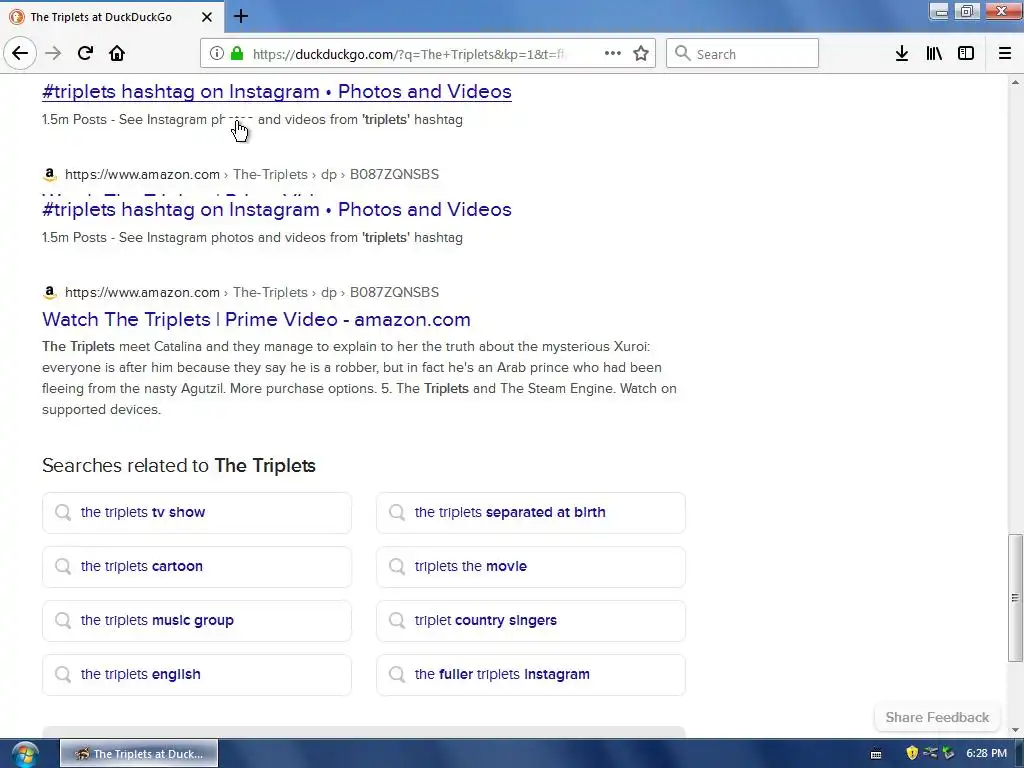Click the green arrow tray icon left of clock

948,754
